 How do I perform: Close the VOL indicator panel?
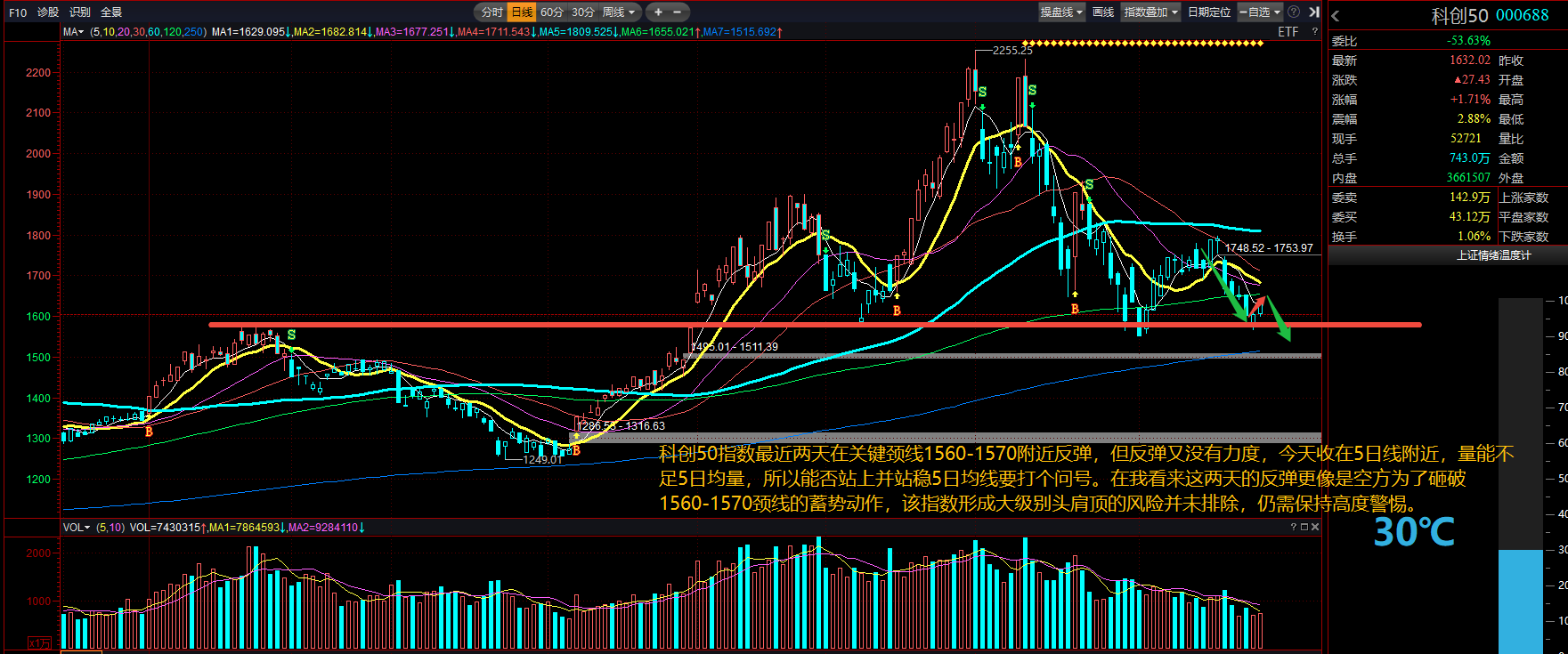click(1315, 528)
